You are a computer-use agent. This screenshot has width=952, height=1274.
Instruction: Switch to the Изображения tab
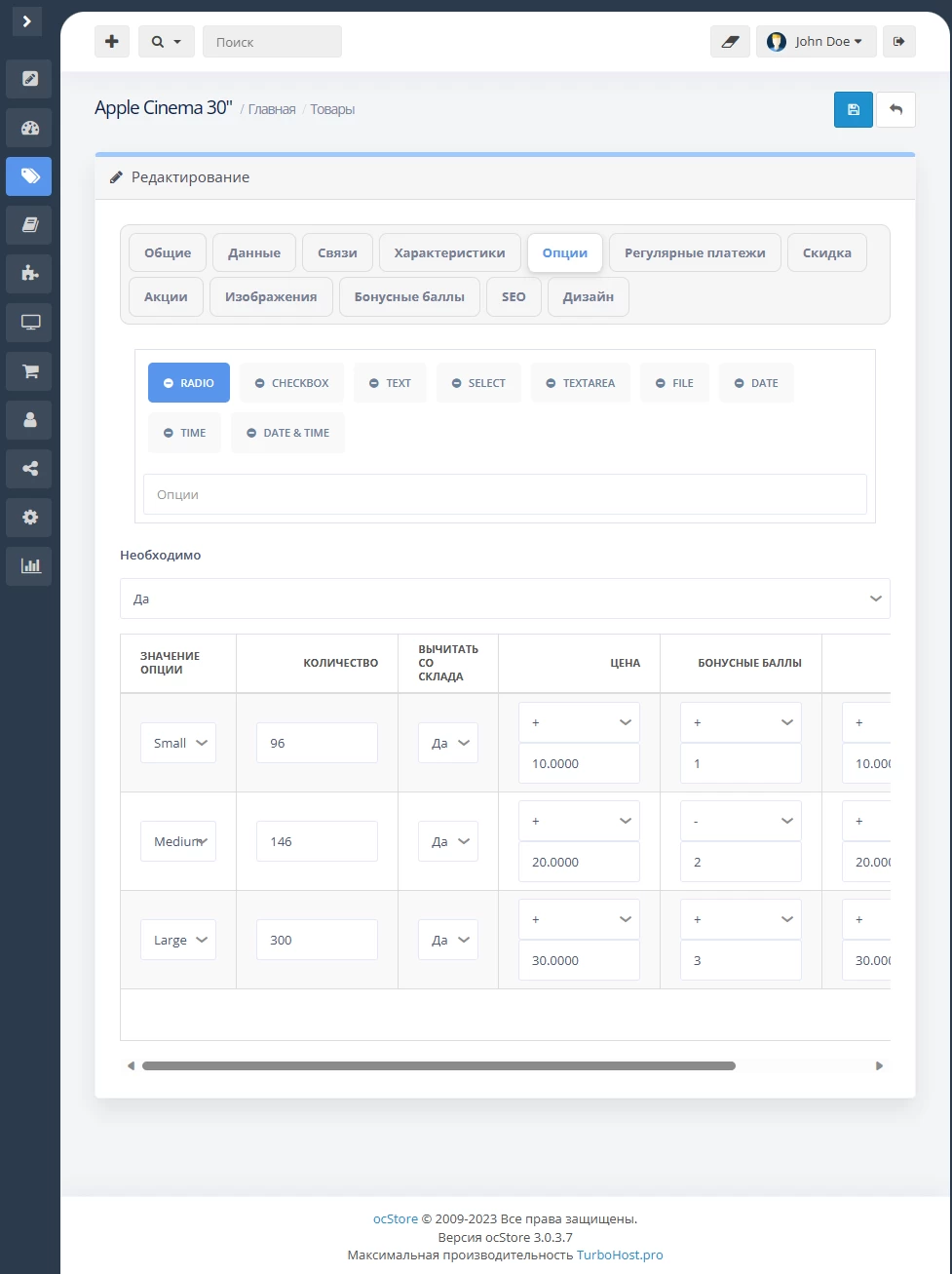tap(271, 296)
